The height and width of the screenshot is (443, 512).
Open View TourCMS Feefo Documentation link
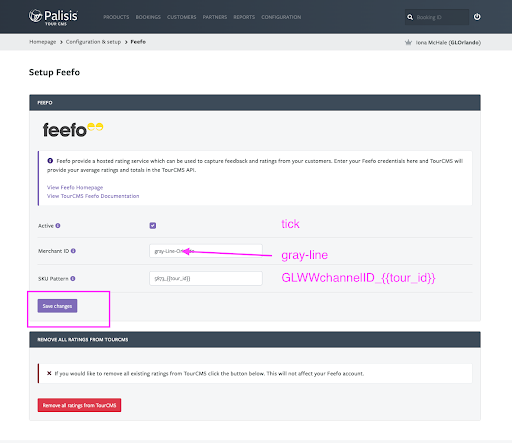point(93,196)
